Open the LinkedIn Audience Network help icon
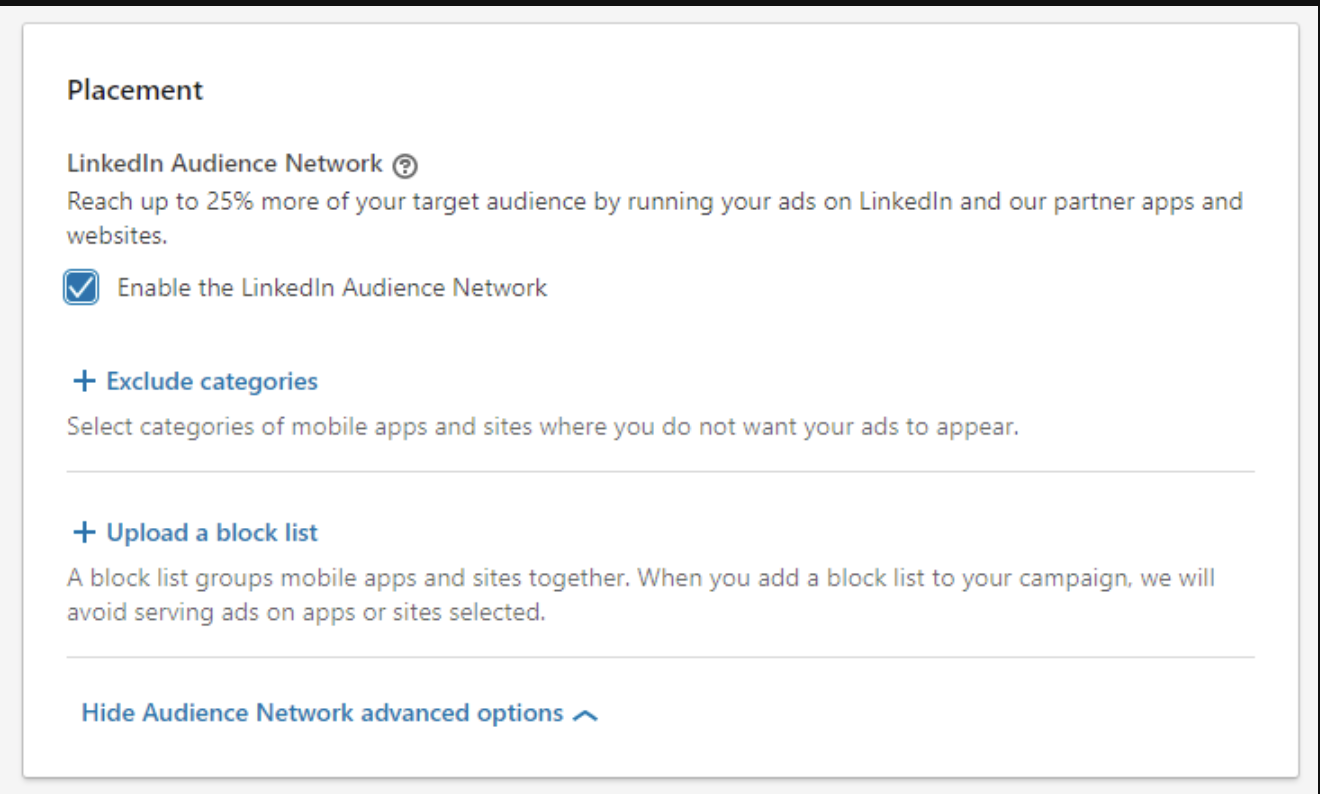Screen dimensions: 1320x794 (x=404, y=165)
